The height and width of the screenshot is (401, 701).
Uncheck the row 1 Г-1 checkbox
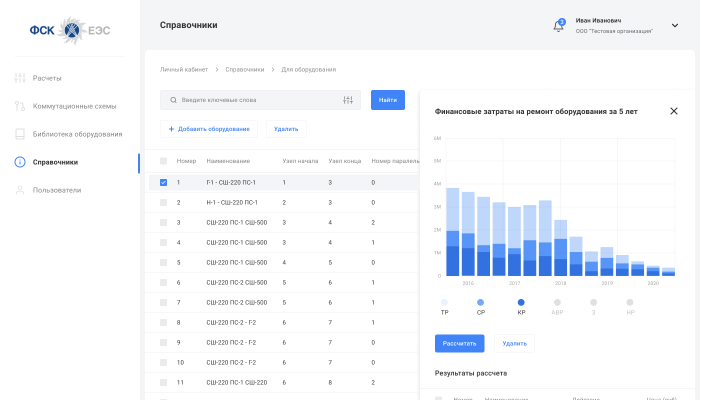tap(164, 182)
